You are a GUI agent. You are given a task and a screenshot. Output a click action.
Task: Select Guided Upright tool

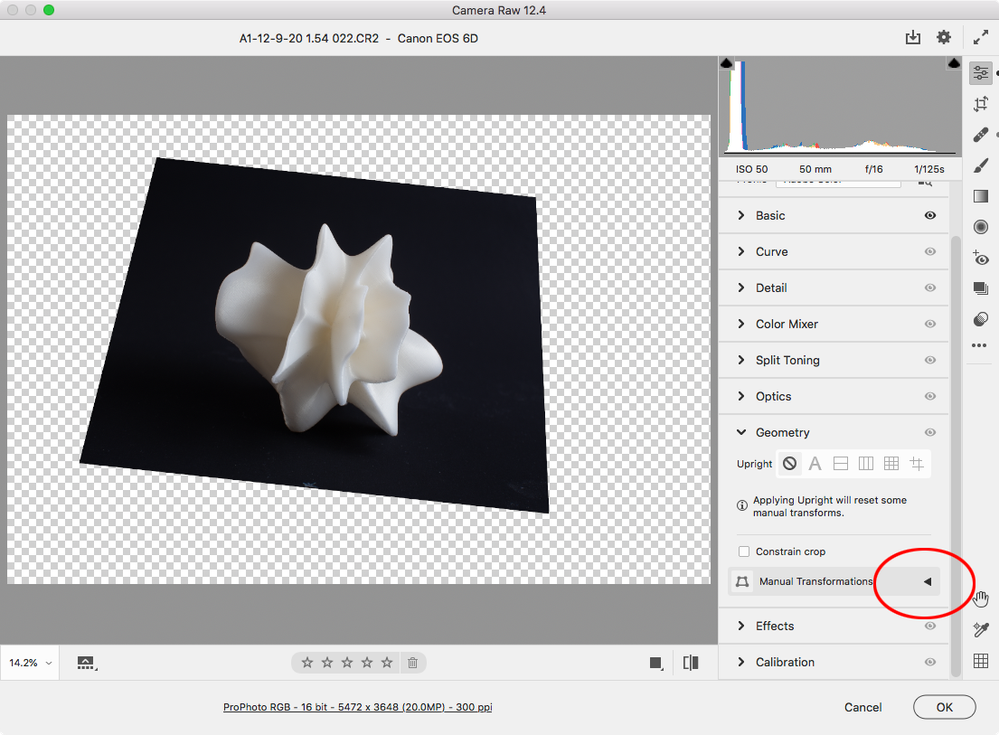[917, 464]
